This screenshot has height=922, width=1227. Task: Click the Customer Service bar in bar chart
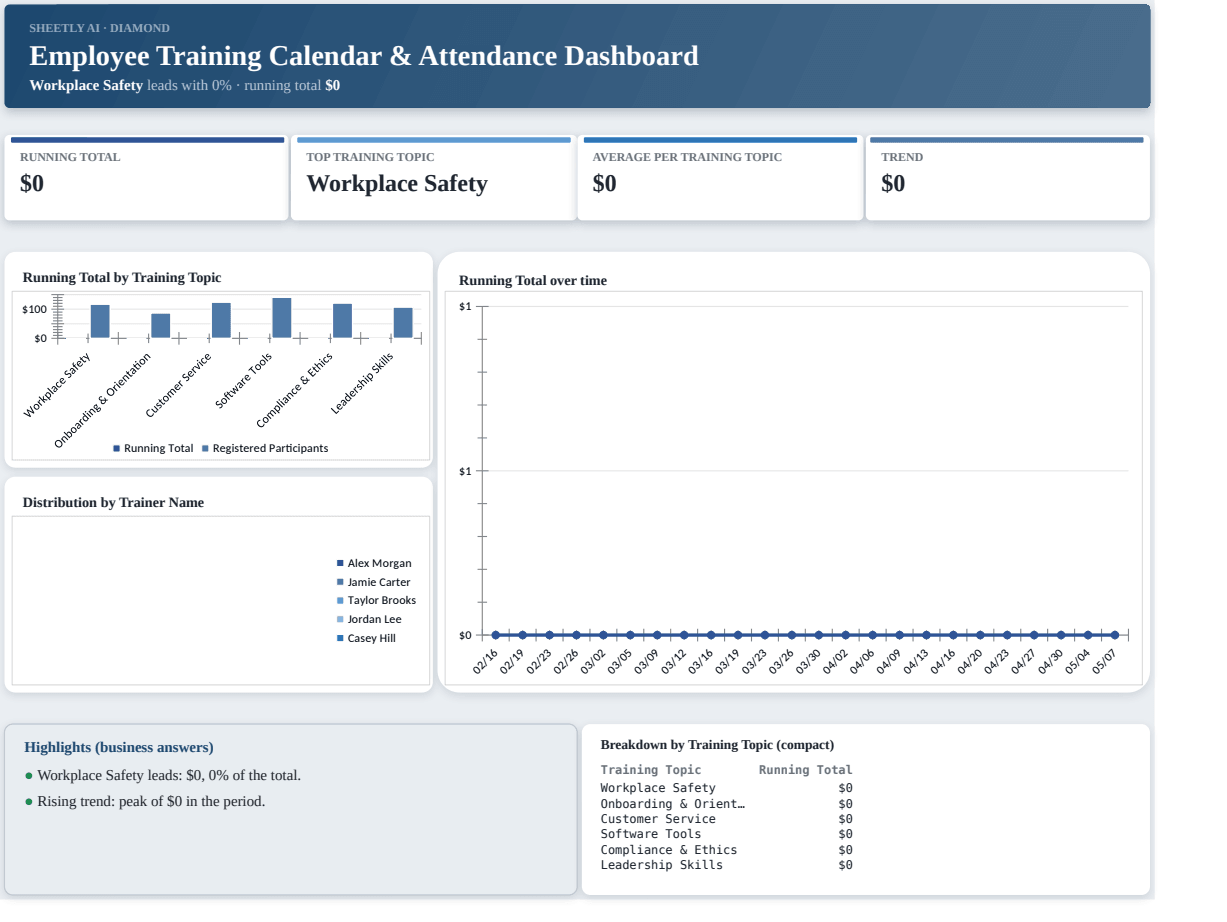coord(221,320)
